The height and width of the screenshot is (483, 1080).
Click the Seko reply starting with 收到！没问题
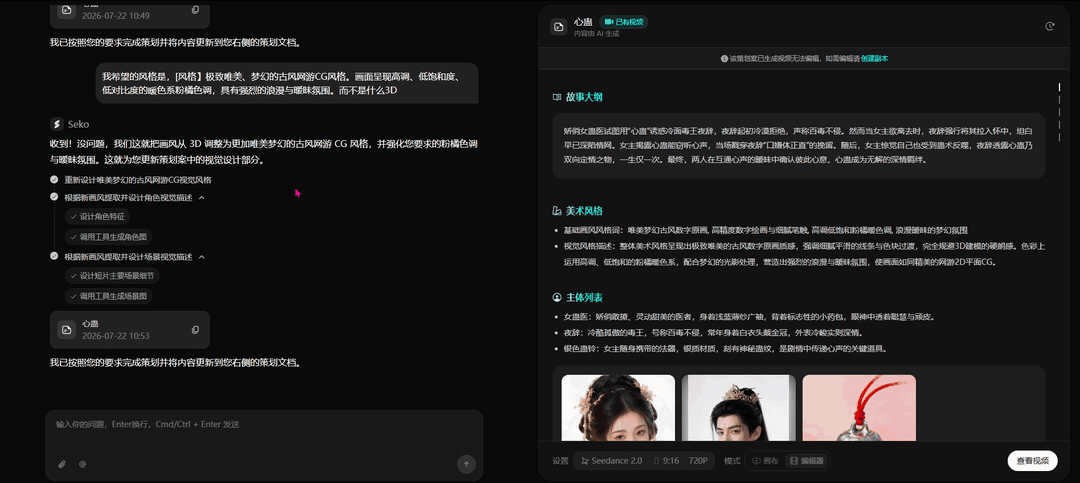pyautogui.click(x=264, y=152)
